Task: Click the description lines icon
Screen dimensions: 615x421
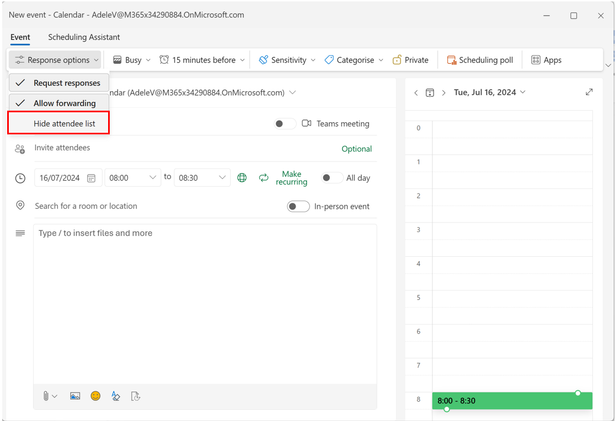Action: tap(20, 233)
